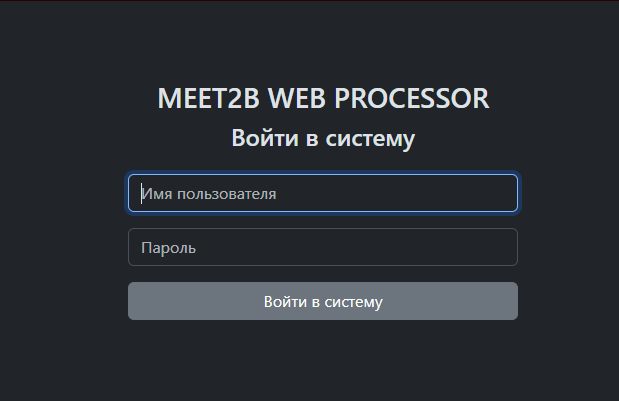Focus the Пароль password field
Viewport: 619px width, 401px height.
[x=322, y=247]
